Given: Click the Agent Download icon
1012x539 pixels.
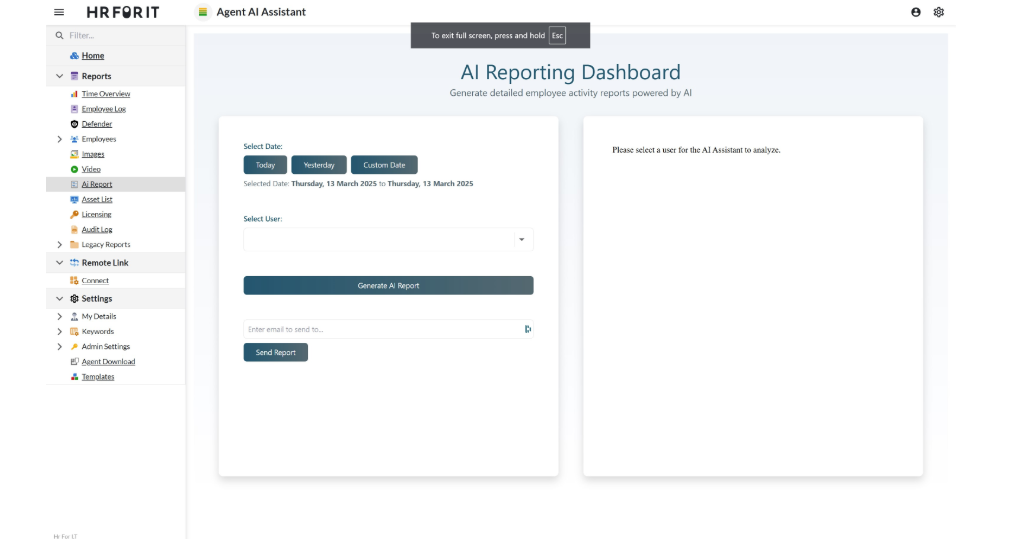Looking at the screenshot, I should (x=74, y=361).
